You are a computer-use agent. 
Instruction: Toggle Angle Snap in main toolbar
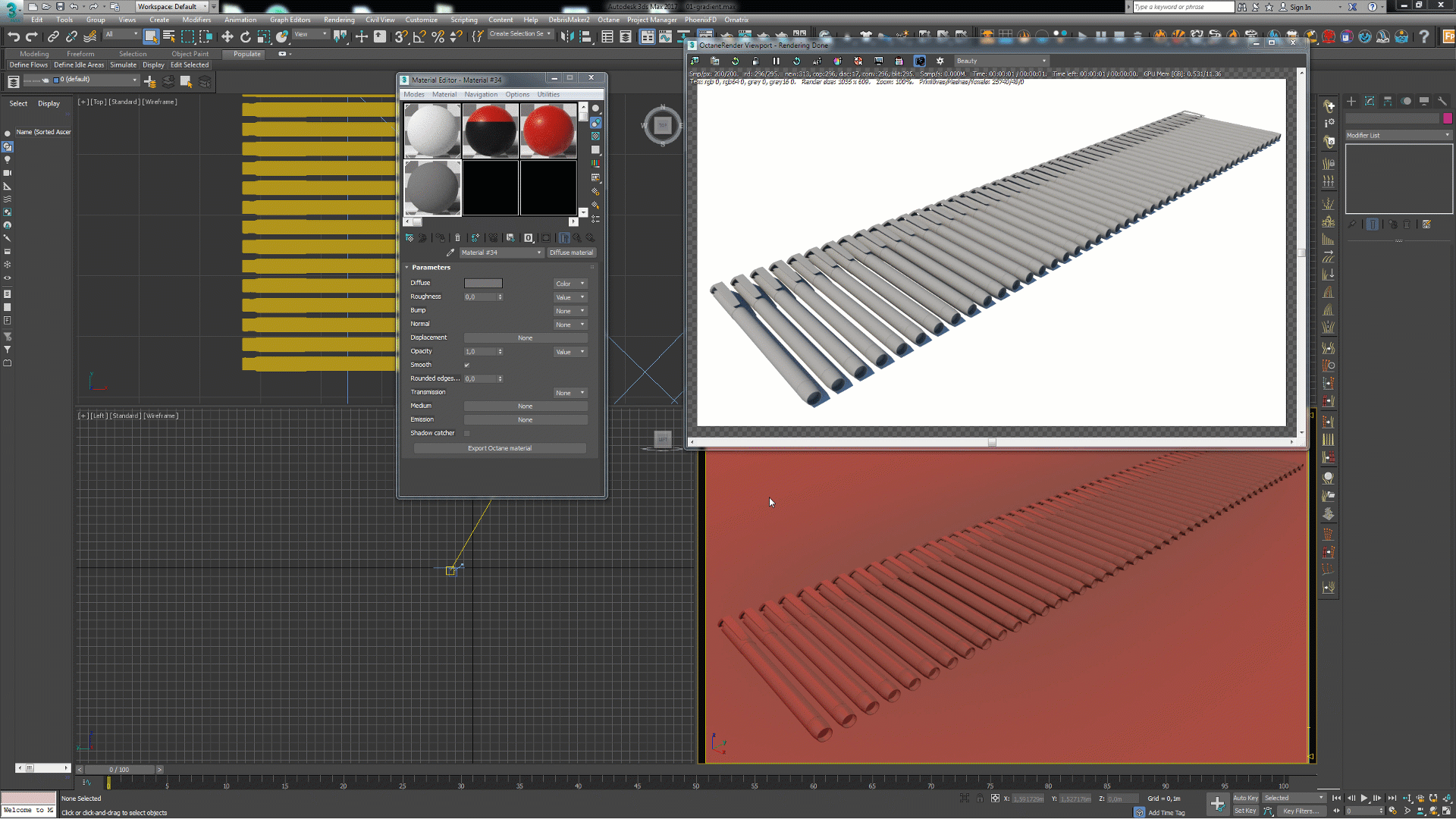coord(419,36)
